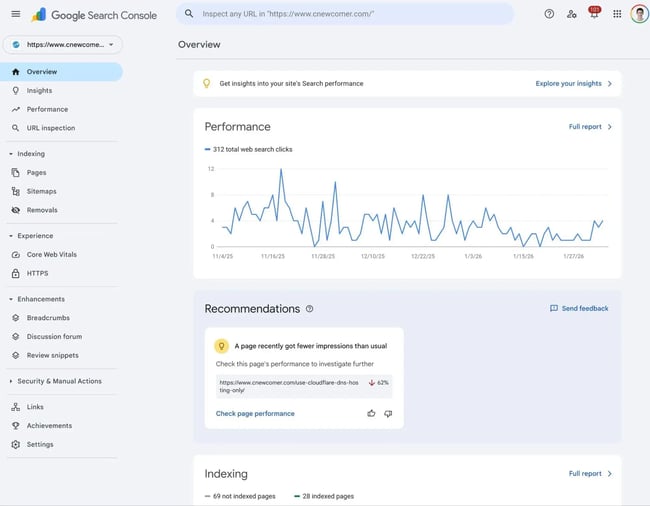Viewport: 650px width, 506px height.
Task: Click the 11/28/25 axis label on the chart
Action: [x=323, y=257]
